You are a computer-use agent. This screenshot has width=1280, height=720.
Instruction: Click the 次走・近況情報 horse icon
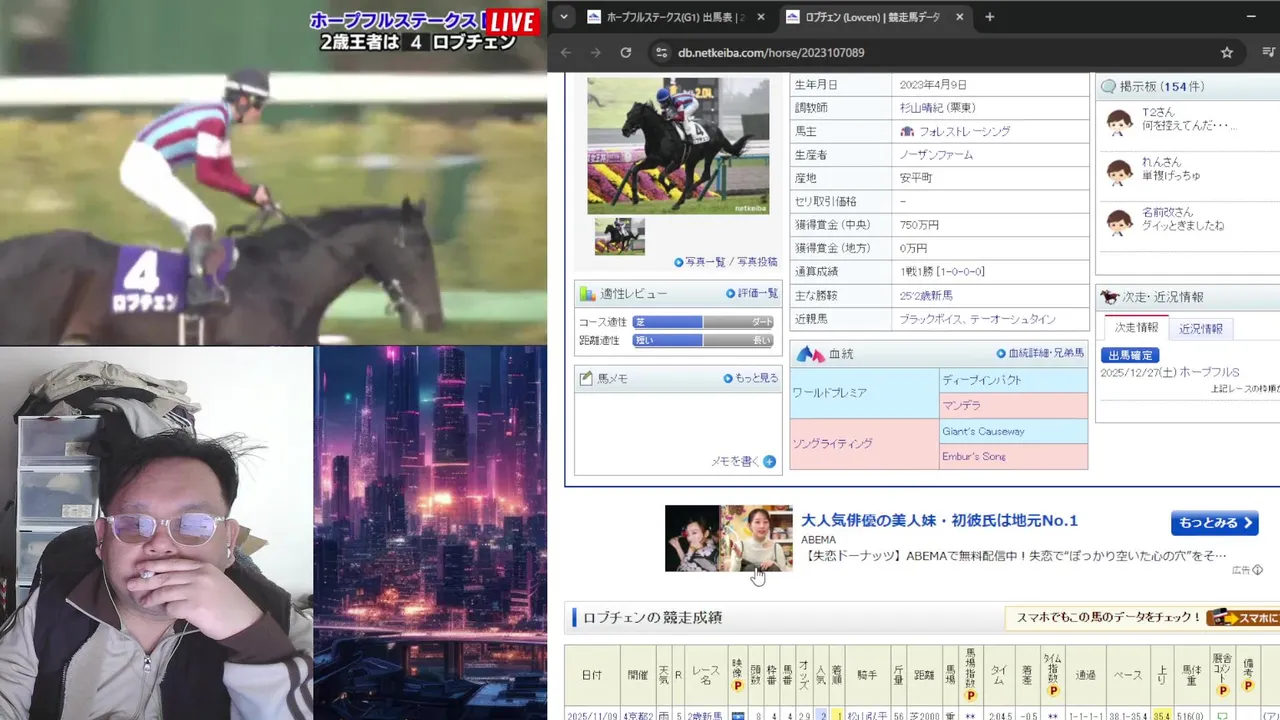[1110, 297]
